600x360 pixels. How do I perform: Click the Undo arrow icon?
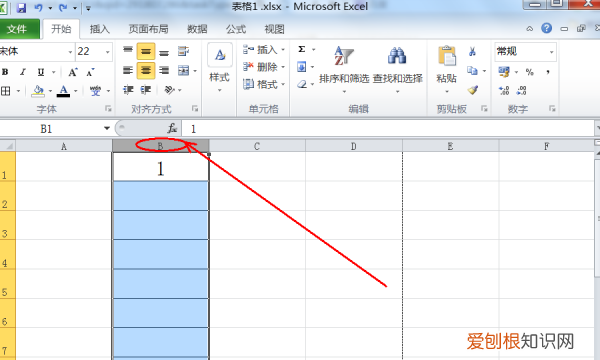38,7
